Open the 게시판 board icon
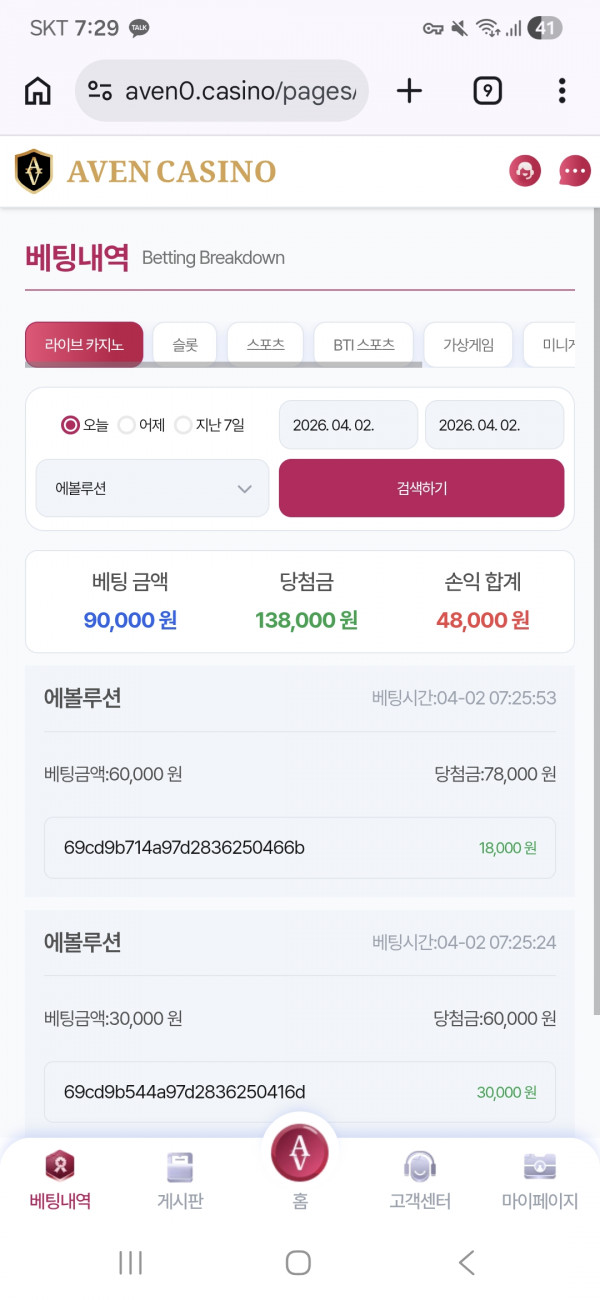The height and width of the screenshot is (1300, 600). coord(179,1177)
